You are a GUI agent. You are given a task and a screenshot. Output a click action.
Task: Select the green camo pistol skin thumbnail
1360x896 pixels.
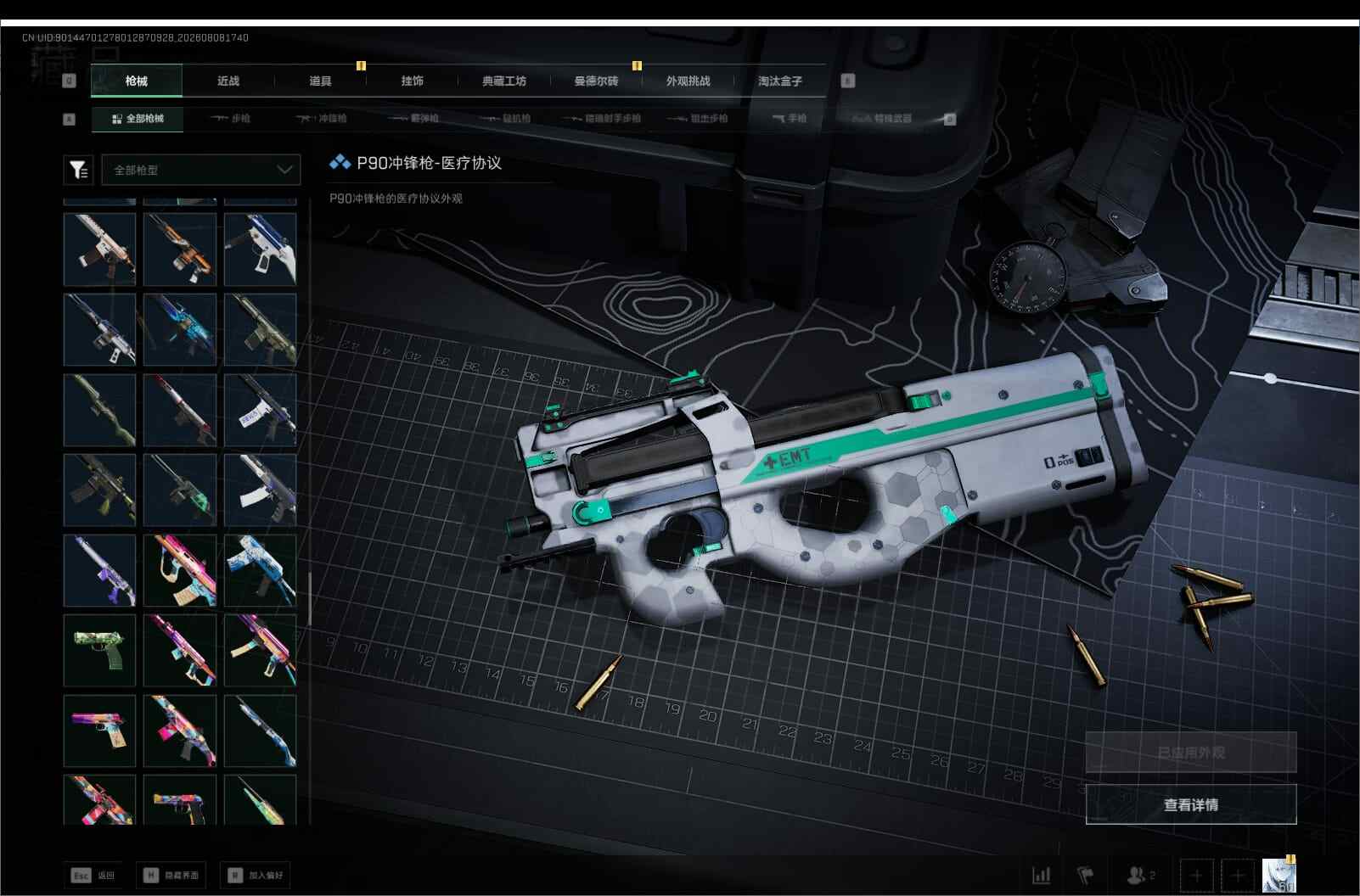tap(99, 651)
